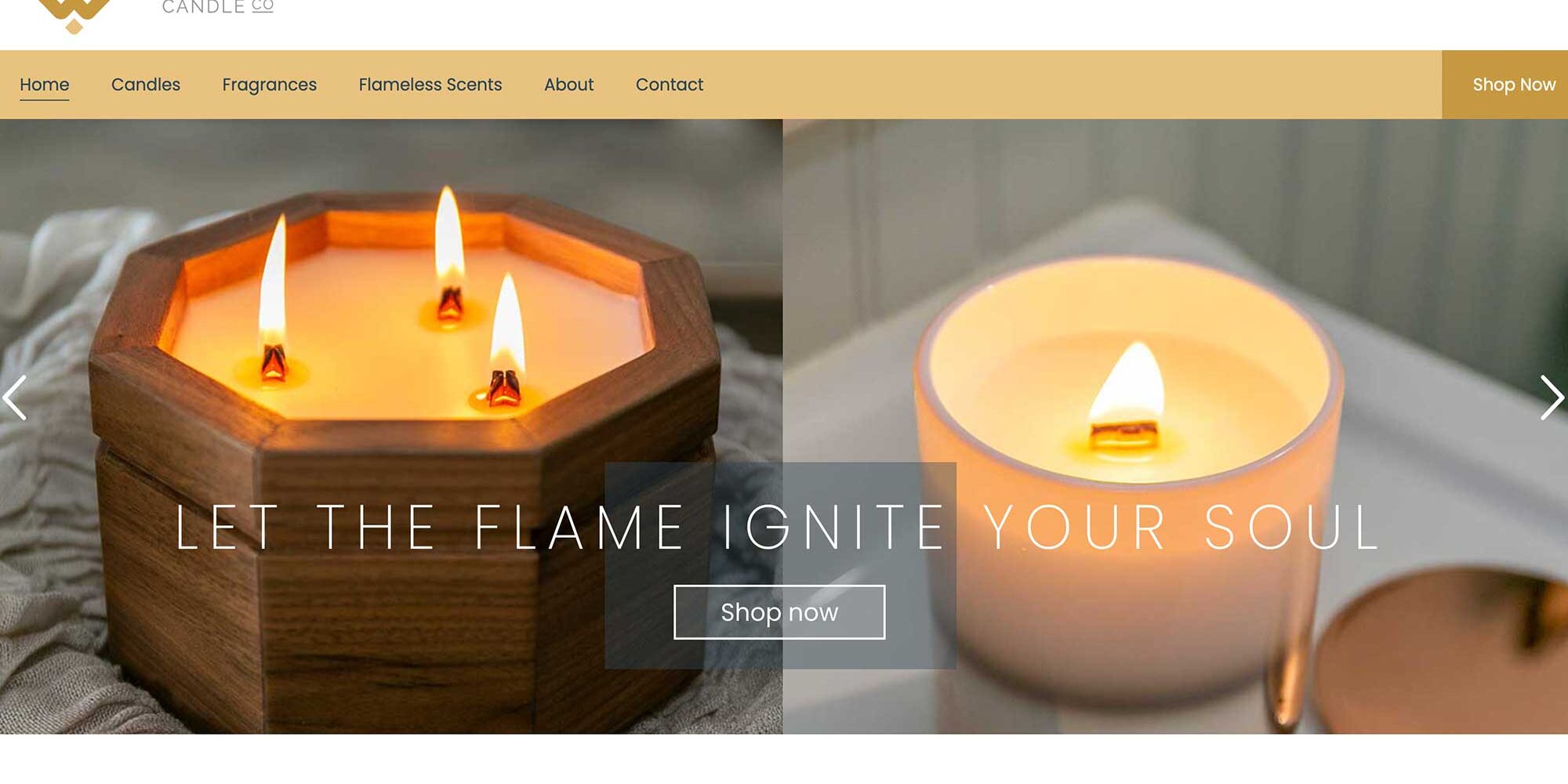Screen dimensions: 1568x784
Task: Go to the Home menu item
Action: tap(45, 85)
